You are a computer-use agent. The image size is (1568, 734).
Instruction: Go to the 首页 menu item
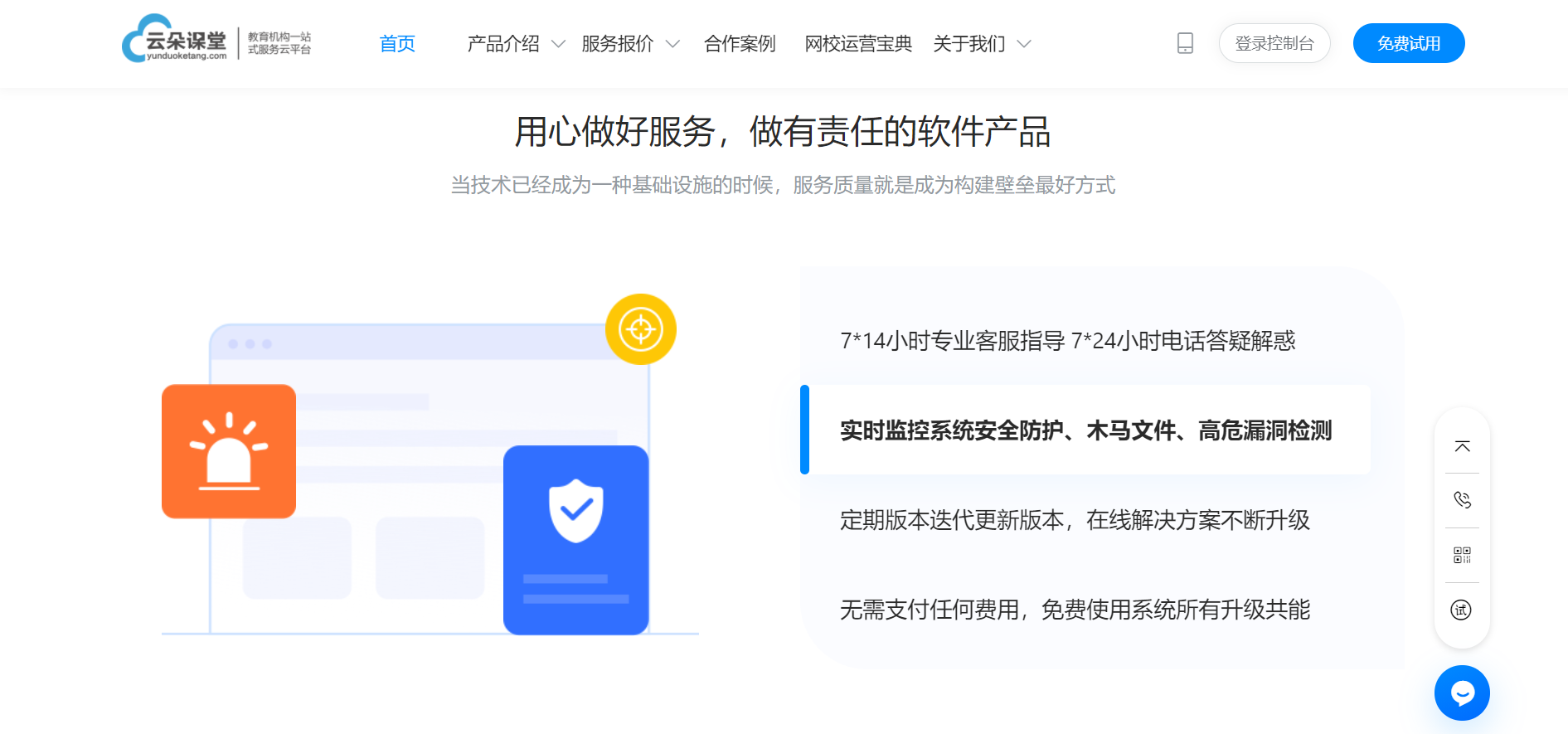click(397, 44)
